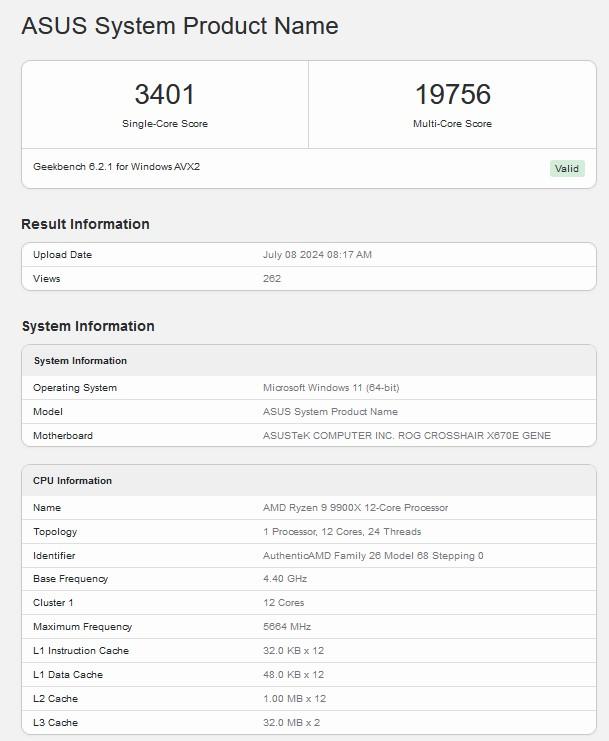Select the AMD Ryzen 9 9900X processor name
This screenshot has height=741, width=609.
point(355,508)
